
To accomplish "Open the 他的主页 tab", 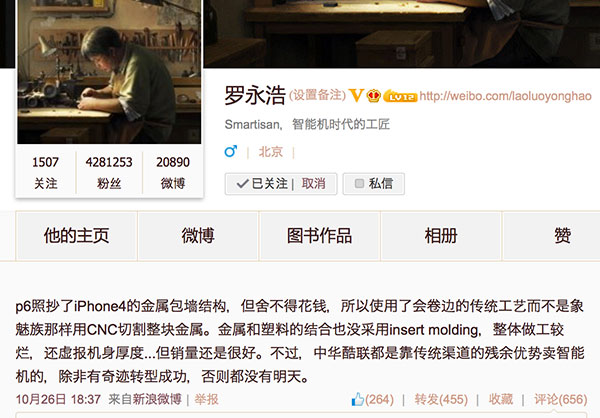I will click(77, 236).
